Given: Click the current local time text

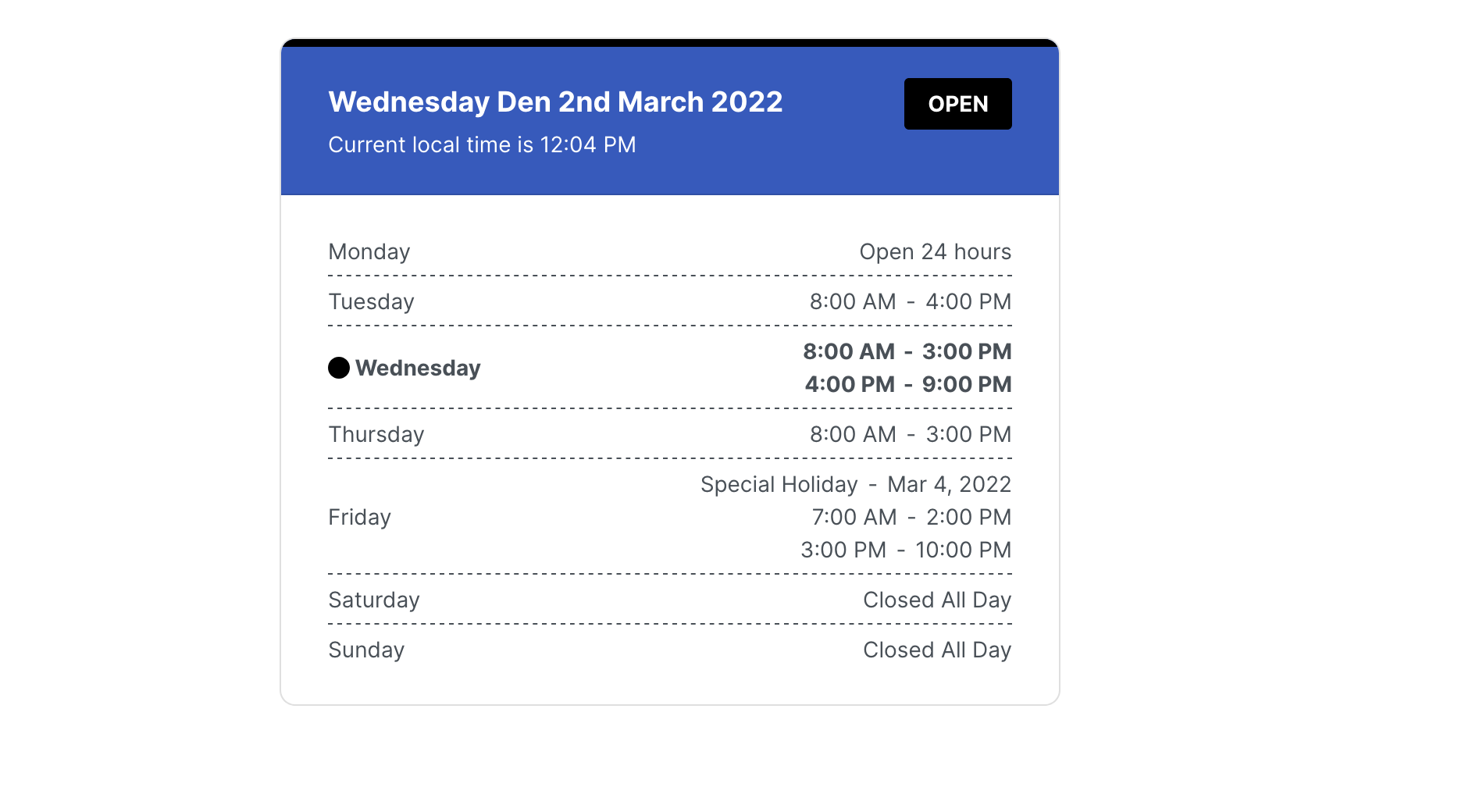Looking at the screenshot, I should (482, 144).
